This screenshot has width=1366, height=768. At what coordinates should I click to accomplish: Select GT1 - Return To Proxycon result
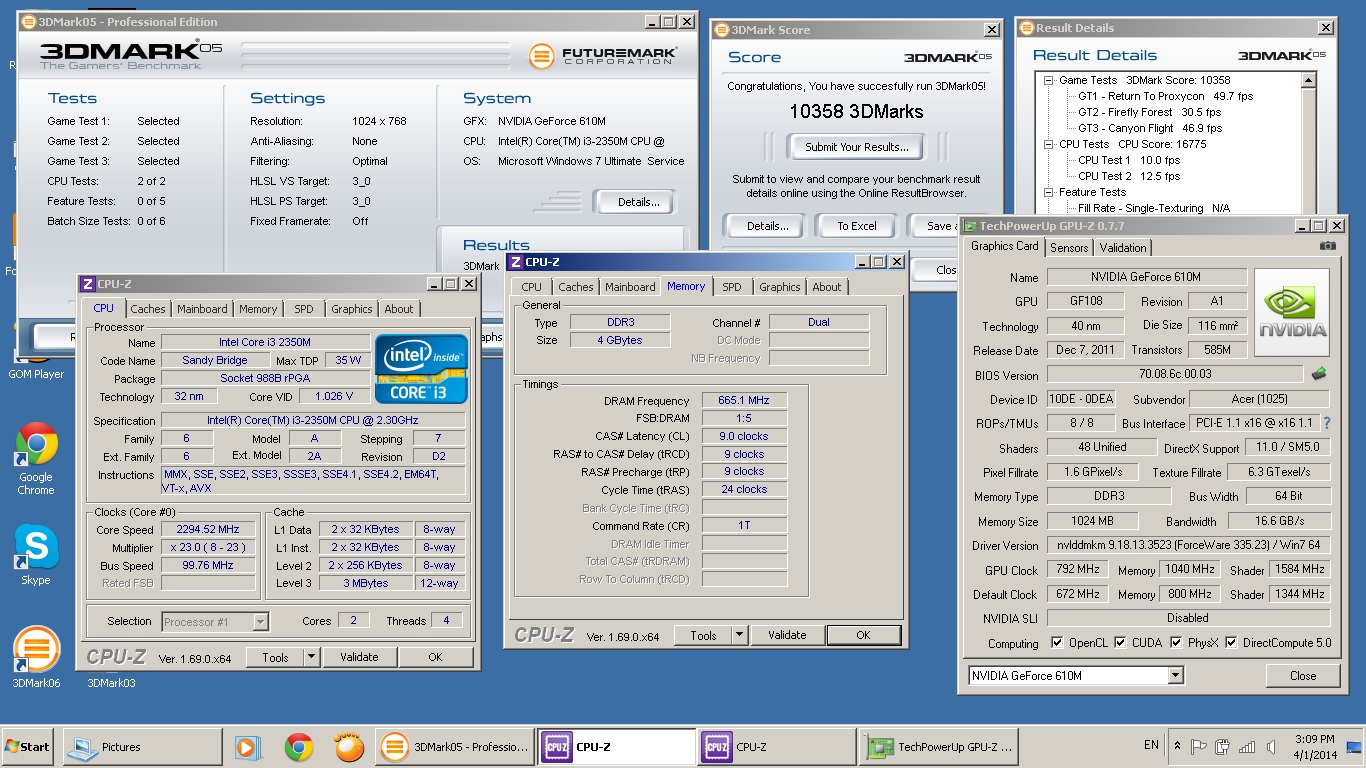tap(1165, 96)
